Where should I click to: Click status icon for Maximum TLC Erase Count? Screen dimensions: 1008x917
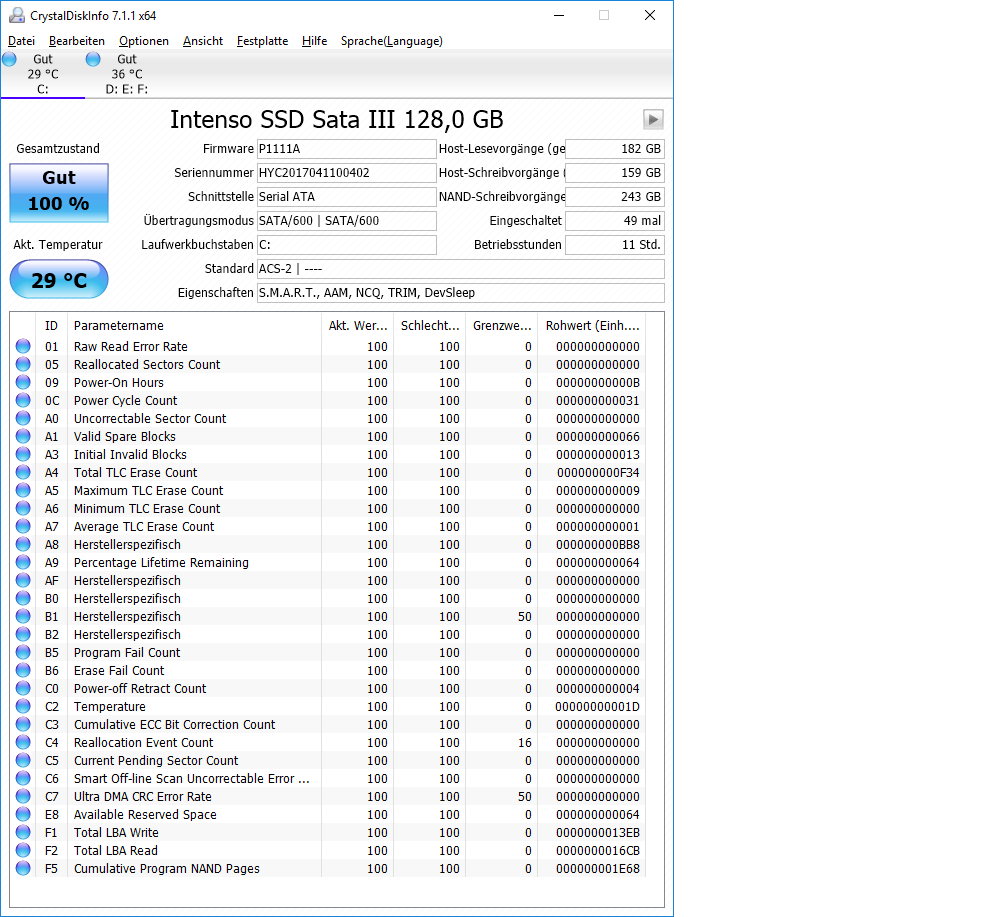(23, 490)
